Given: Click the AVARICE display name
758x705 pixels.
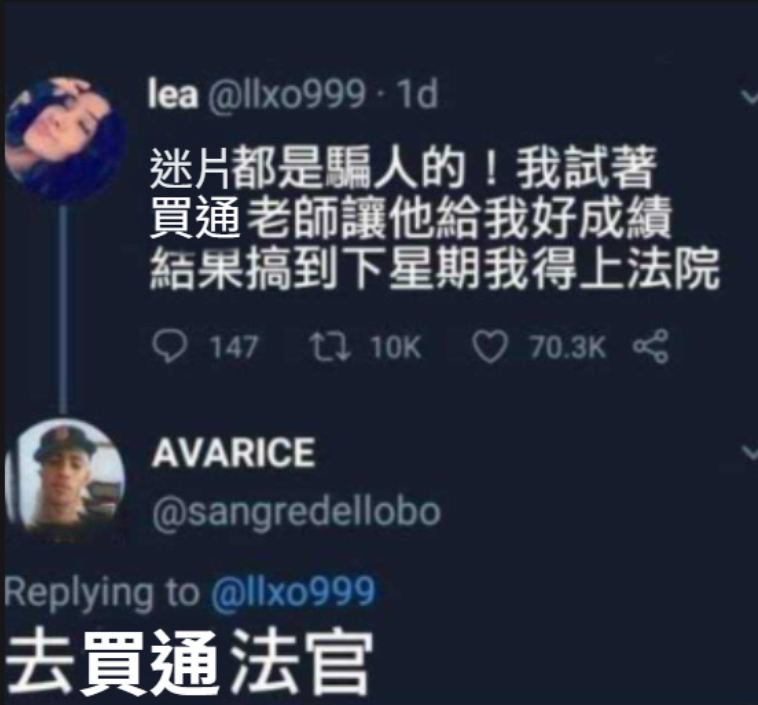Looking at the screenshot, I should click(x=233, y=453).
